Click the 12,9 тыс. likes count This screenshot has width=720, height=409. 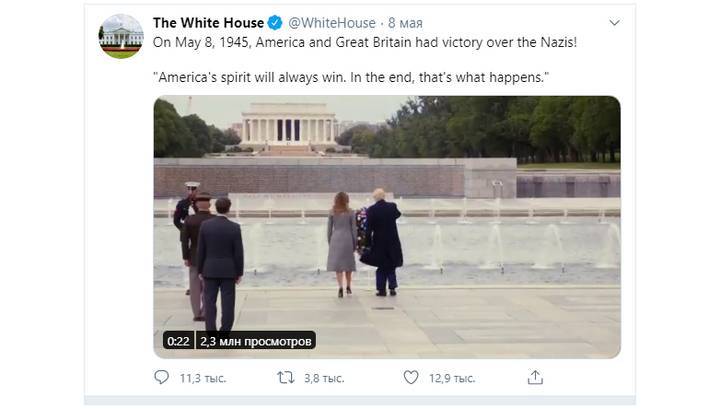(x=452, y=378)
